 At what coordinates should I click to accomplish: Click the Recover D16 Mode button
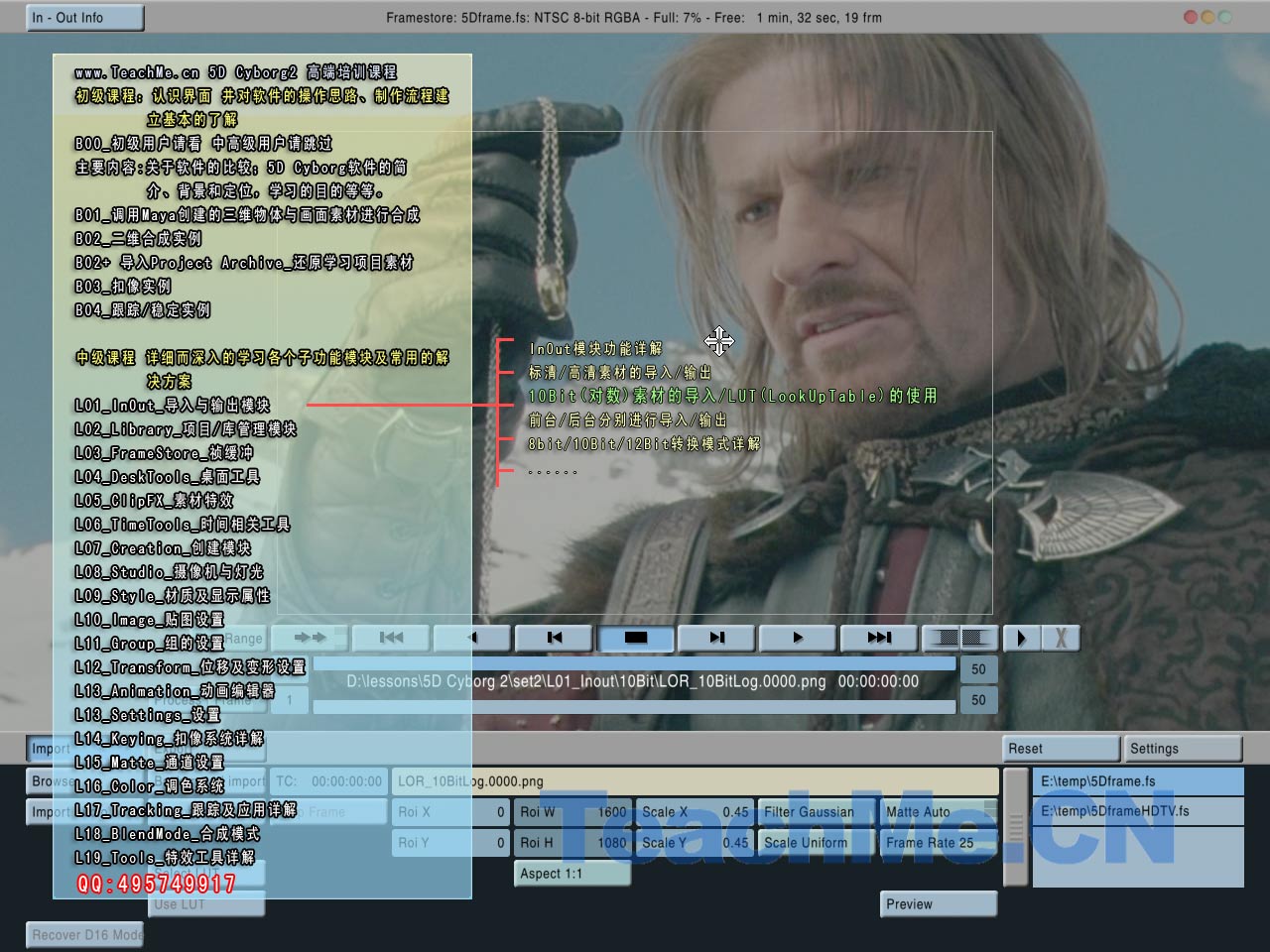(x=85, y=935)
